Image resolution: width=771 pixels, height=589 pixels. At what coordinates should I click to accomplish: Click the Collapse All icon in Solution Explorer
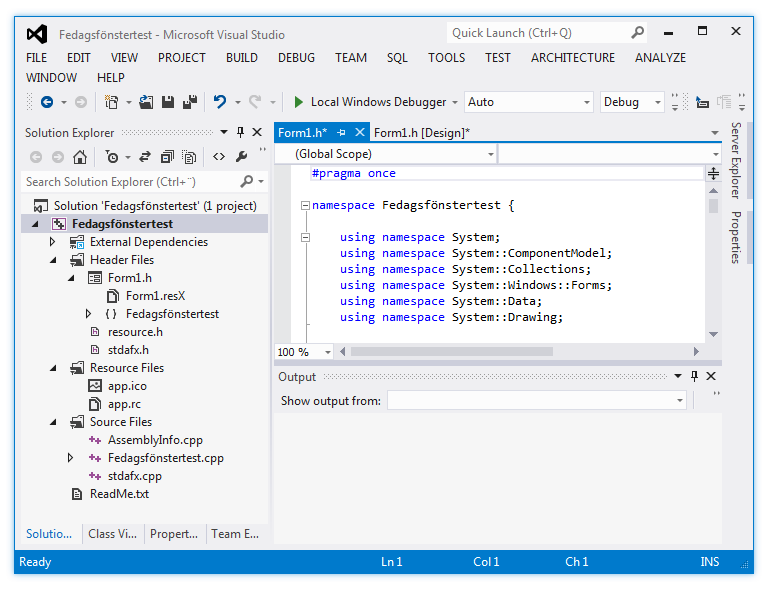[x=167, y=157]
